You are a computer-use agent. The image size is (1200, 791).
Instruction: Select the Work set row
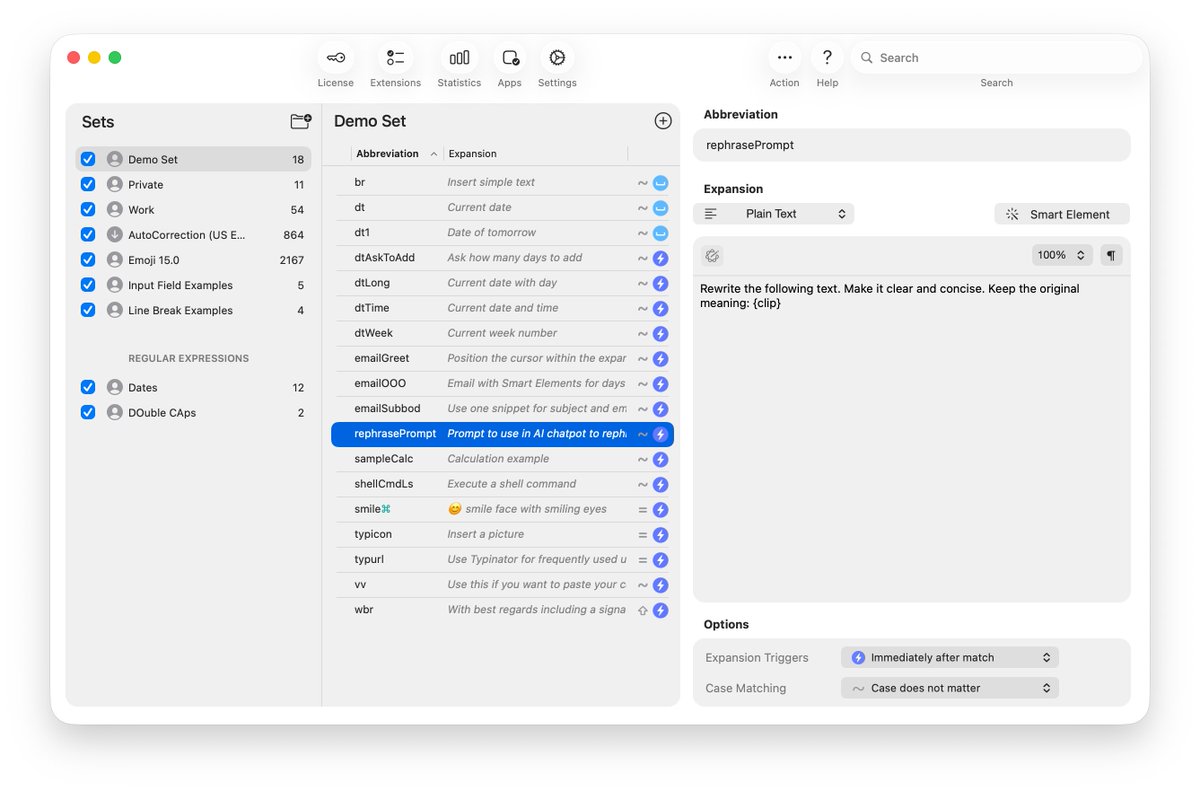(194, 209)
